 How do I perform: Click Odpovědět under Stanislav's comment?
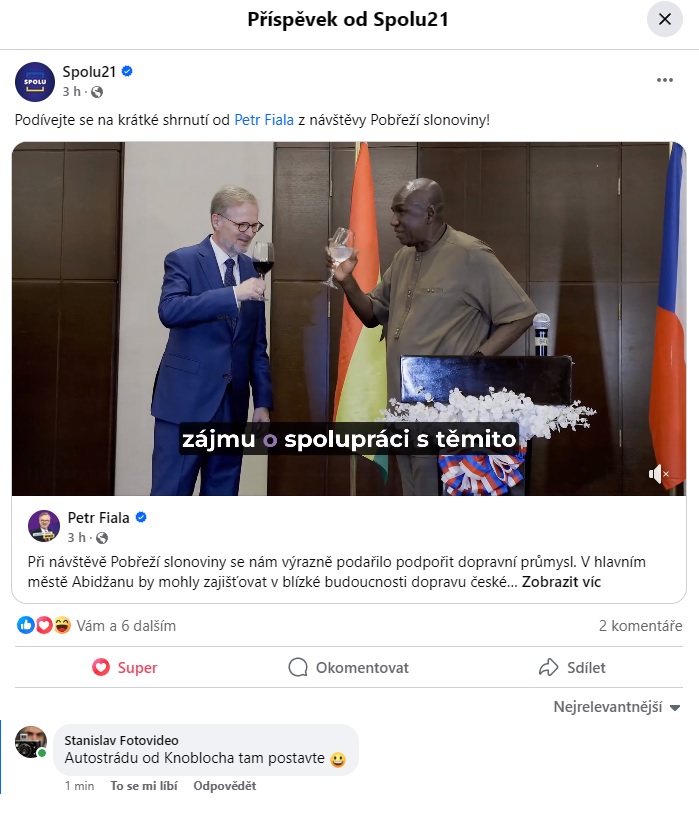tap(224, 786)
